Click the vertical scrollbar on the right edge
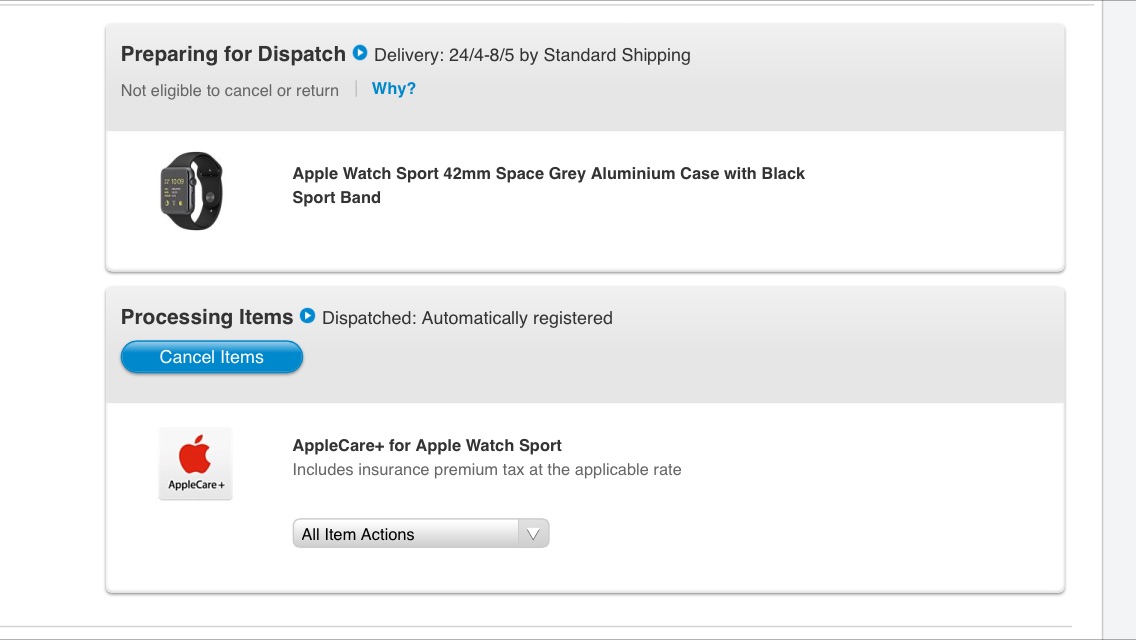1136x640 pixels. pos(1119,320)
